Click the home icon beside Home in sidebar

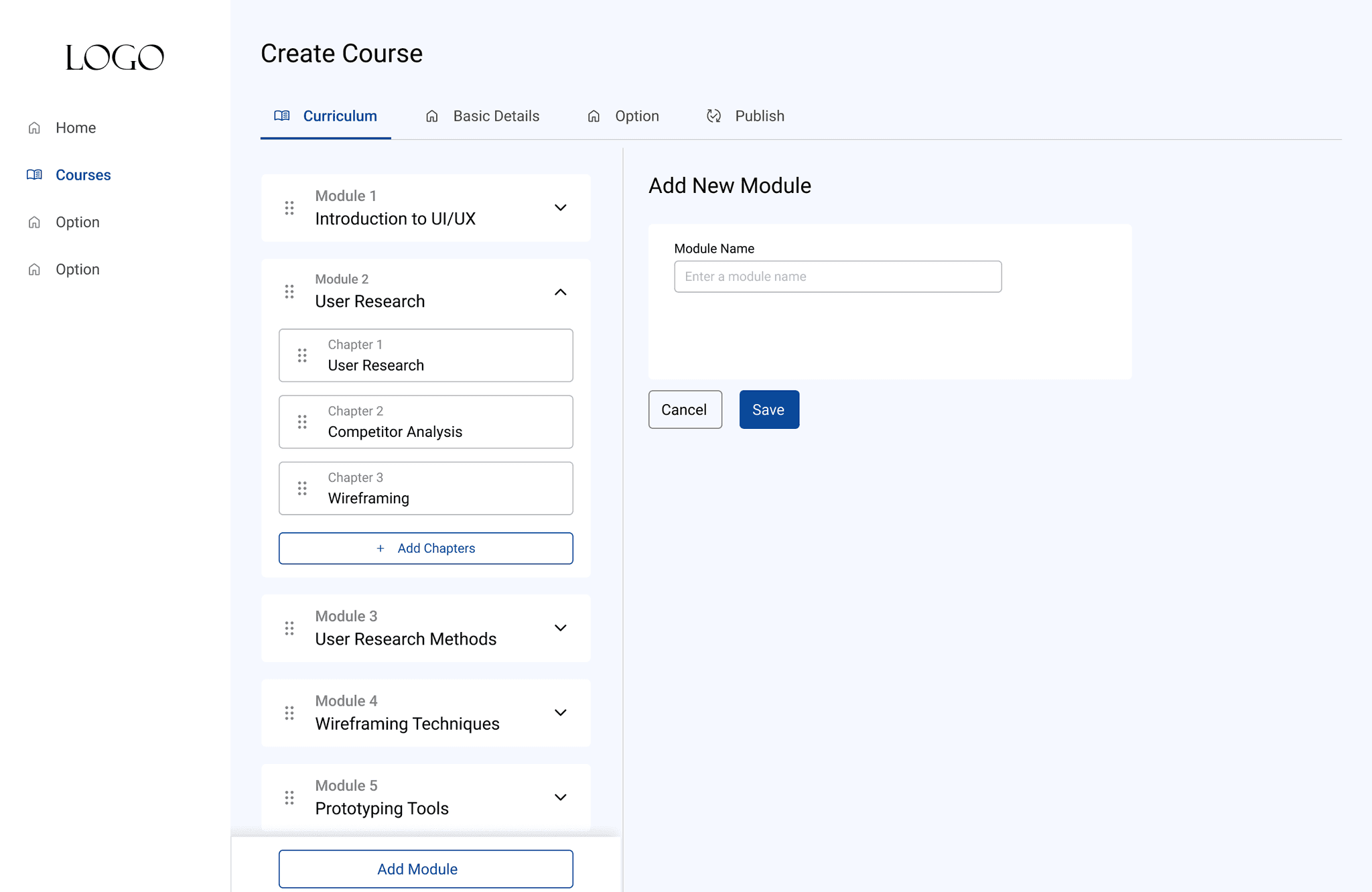[x=34, y=128]
